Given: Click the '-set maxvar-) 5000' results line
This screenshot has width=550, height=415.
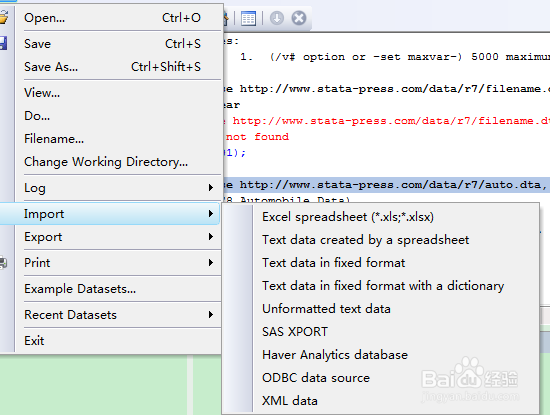Looking at the screenshot, I should point(395,57).
